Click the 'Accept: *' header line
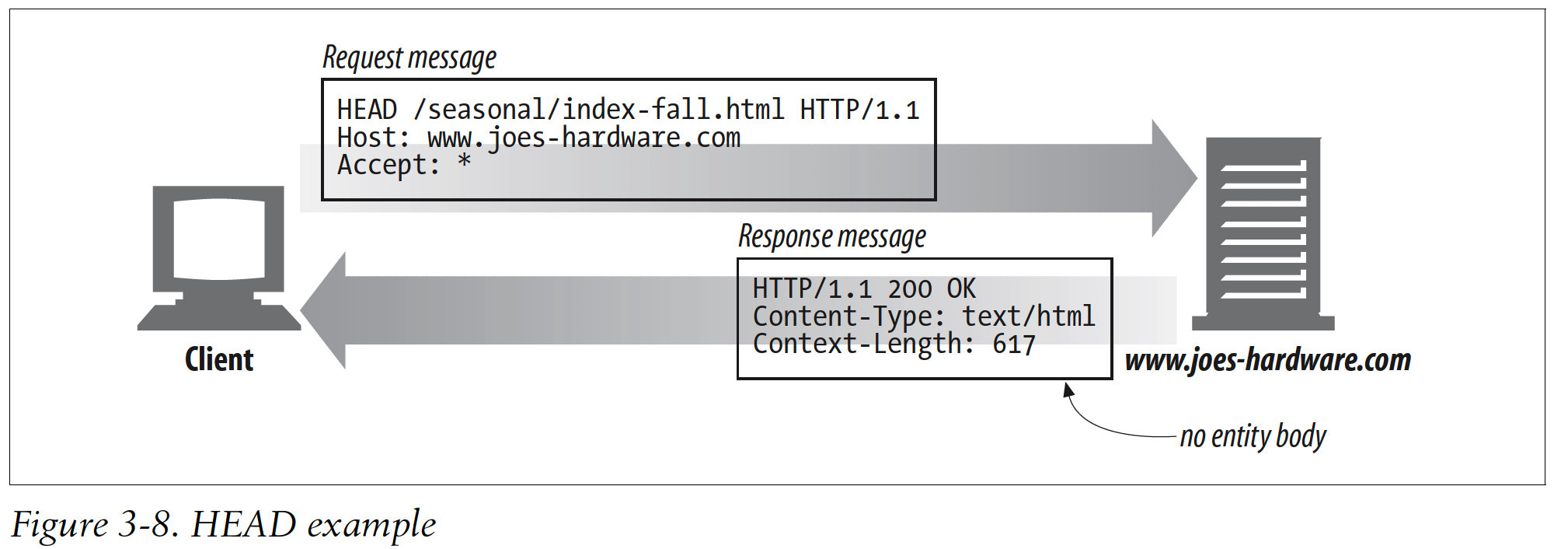1568x549 pixels. tap(404, 165)
